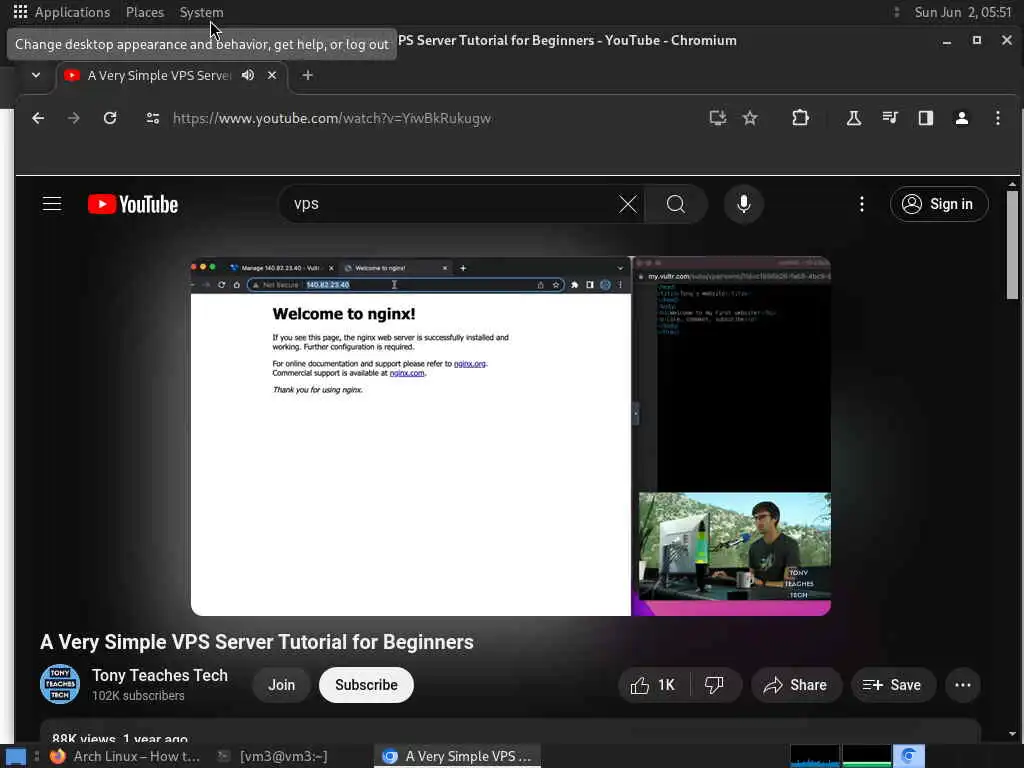
Task: Dislike the video with thumbs down
Action: [x=715, y=684]
